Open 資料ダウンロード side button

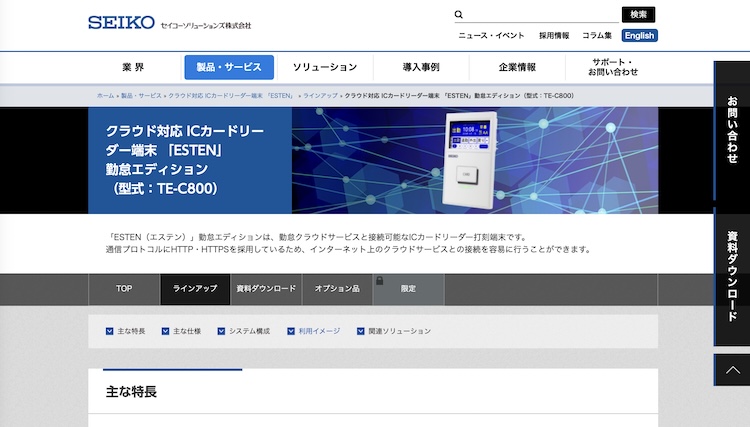coord(732,276)
